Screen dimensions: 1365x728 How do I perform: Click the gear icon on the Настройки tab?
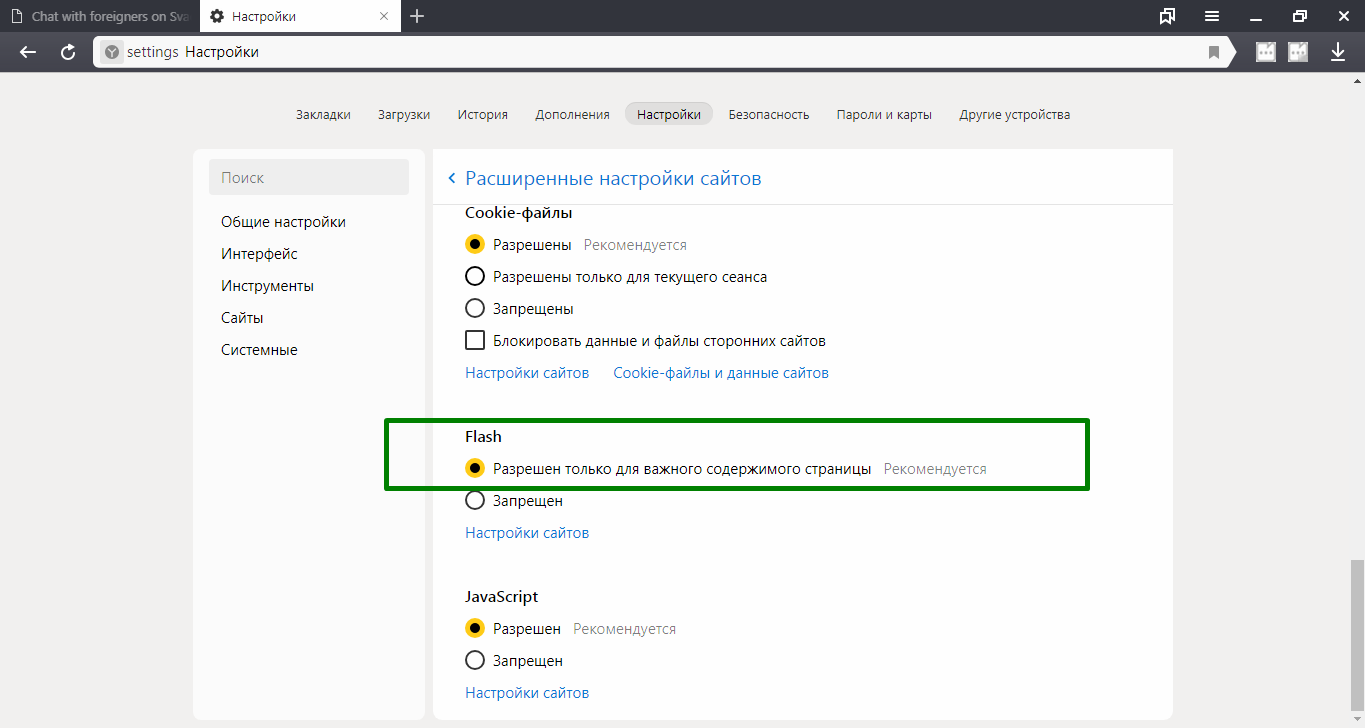tap(217, 17)
